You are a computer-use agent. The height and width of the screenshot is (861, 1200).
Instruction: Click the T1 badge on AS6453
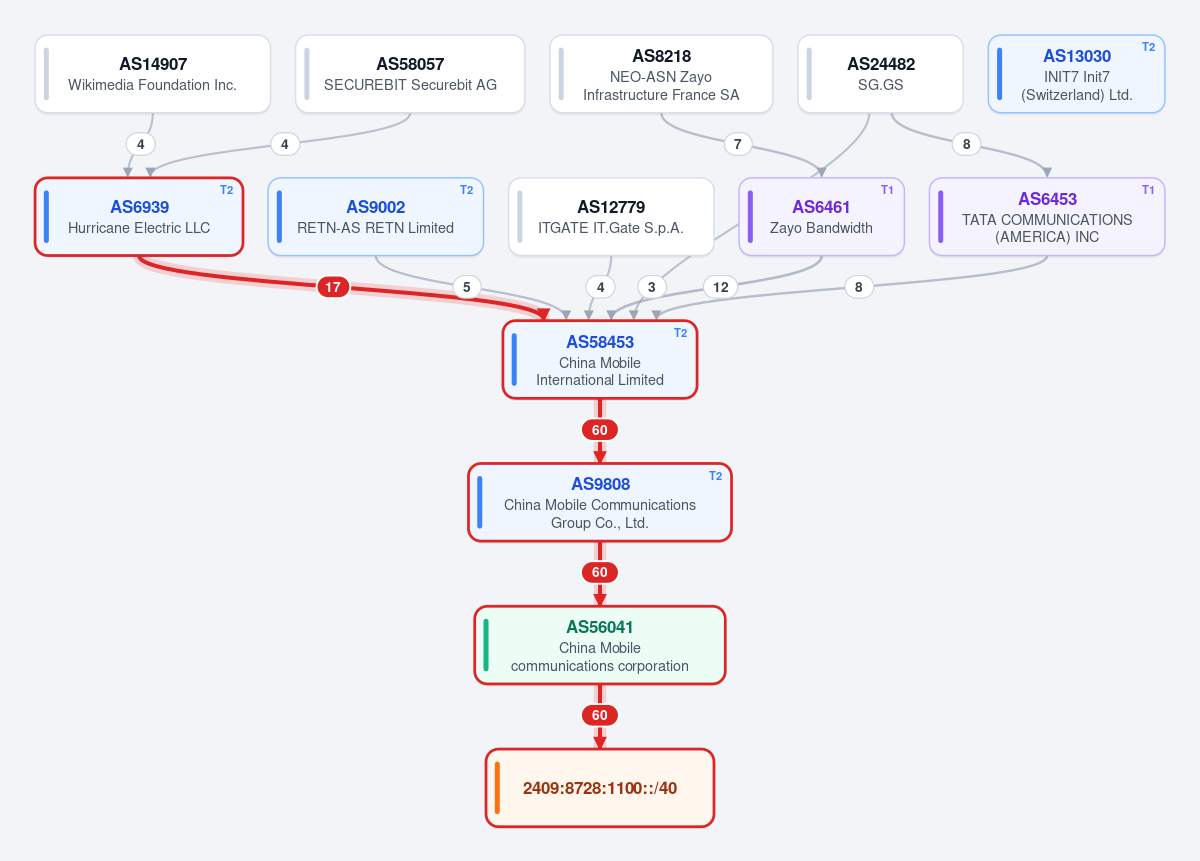[1148, 190]
